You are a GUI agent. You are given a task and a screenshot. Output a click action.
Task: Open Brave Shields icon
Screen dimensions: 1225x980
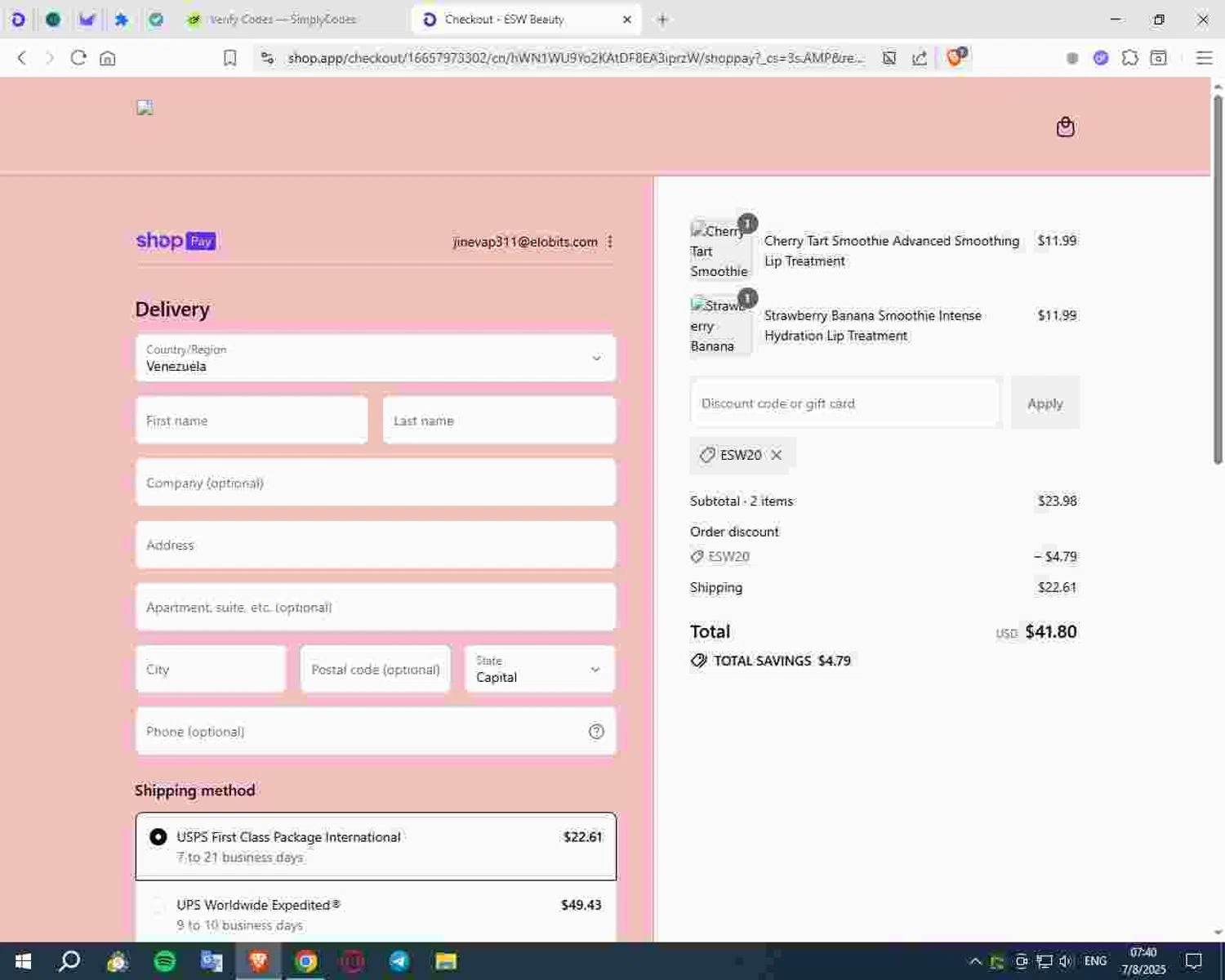point(955,57)
